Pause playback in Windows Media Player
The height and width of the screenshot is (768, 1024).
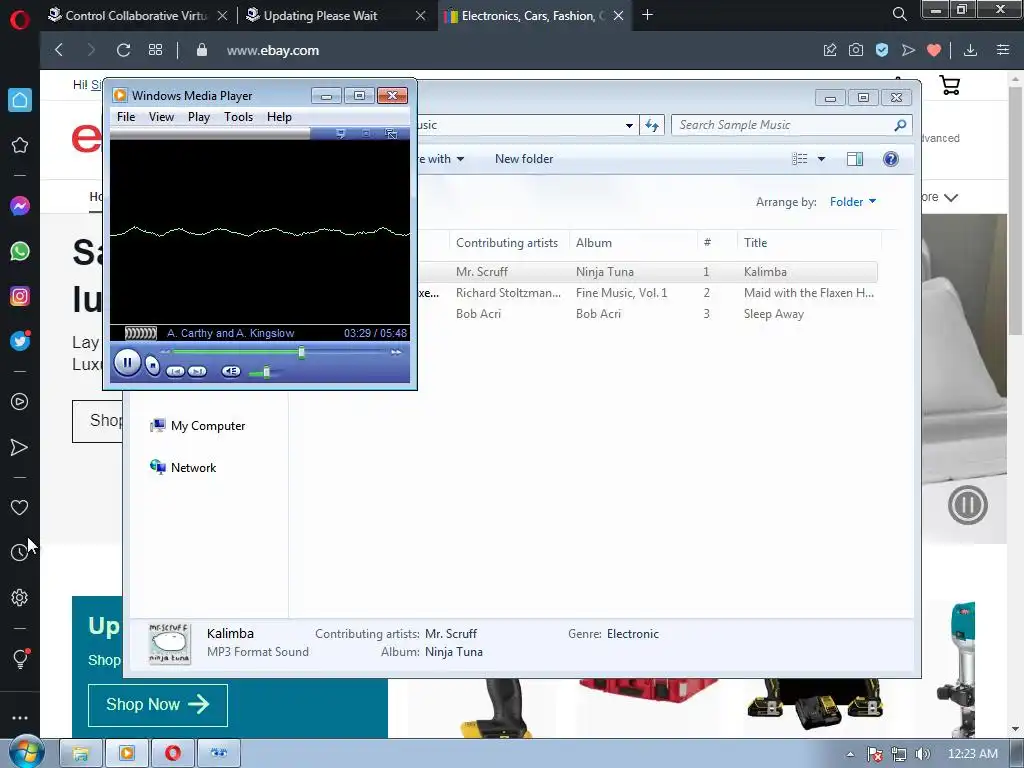(127, 362)
